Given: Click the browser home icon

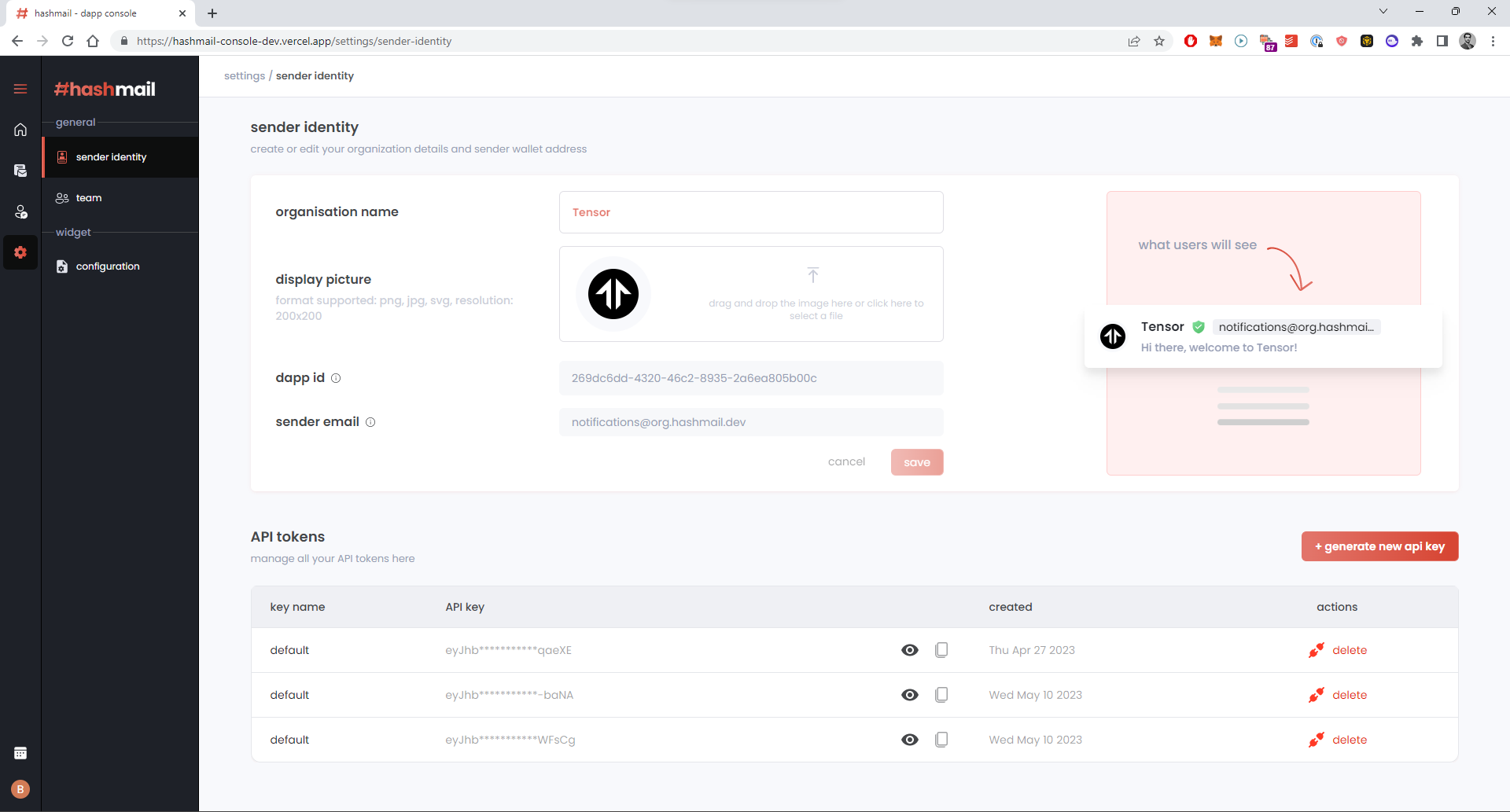Looking at the screenshot, I should click(93, 41).
